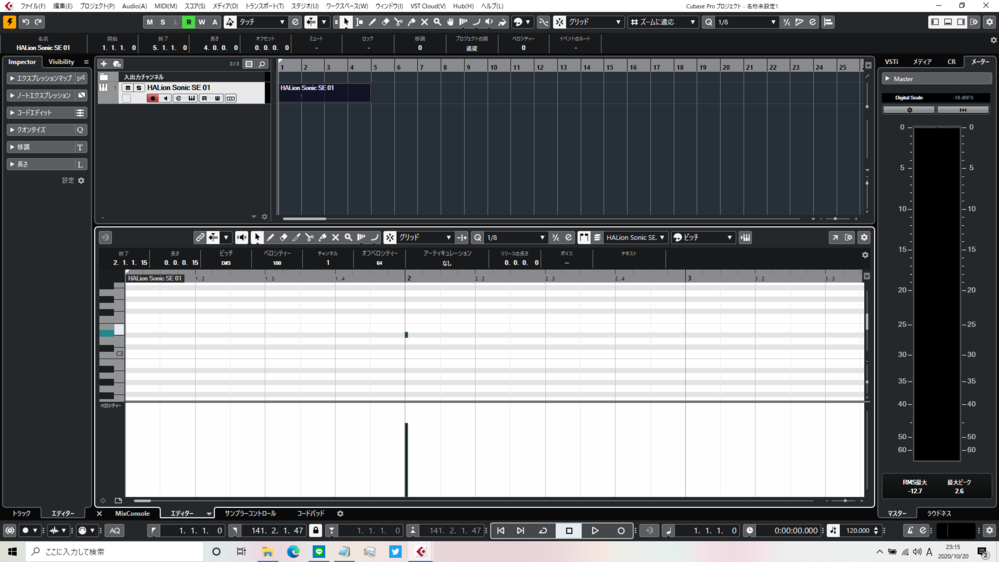Click the Add Track plus icon
Screen dimensions: 999x562
103,64
